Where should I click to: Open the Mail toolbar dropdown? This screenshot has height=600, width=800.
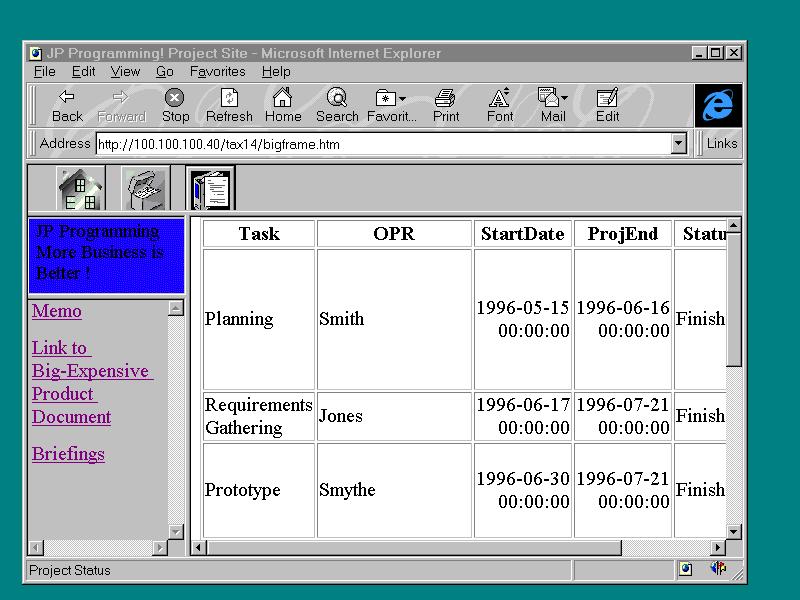[553, 105]
